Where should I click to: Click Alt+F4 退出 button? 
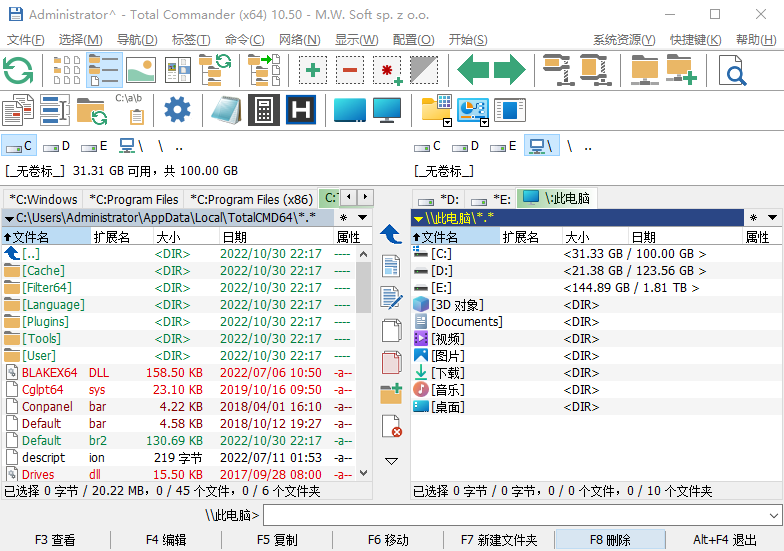[x=724, y=540]
